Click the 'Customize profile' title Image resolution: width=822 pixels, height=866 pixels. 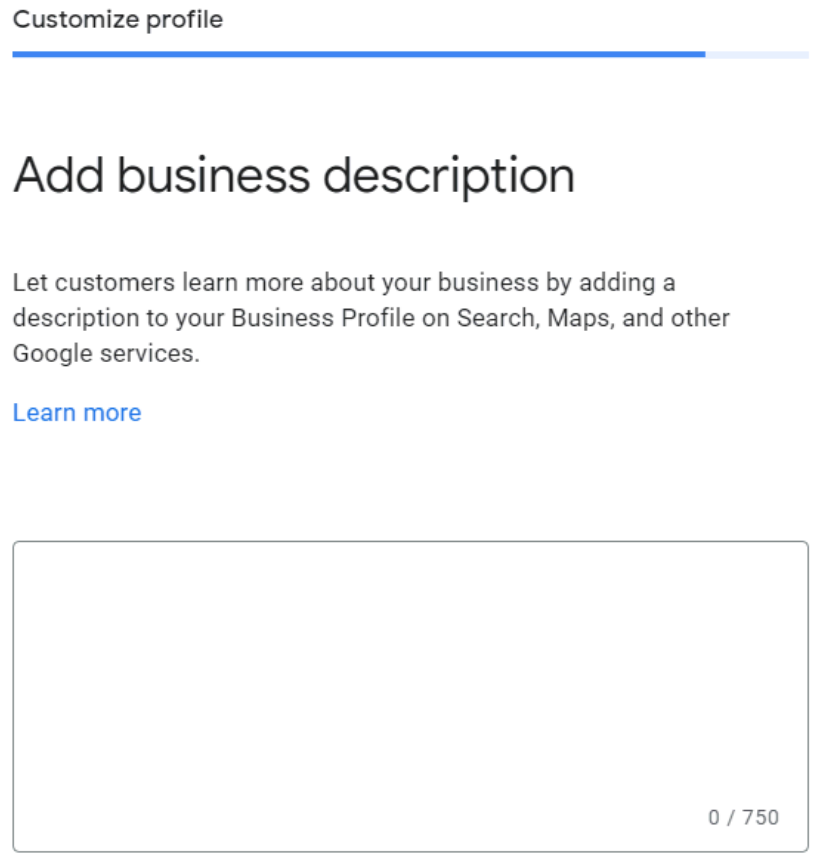coord(118,20)
